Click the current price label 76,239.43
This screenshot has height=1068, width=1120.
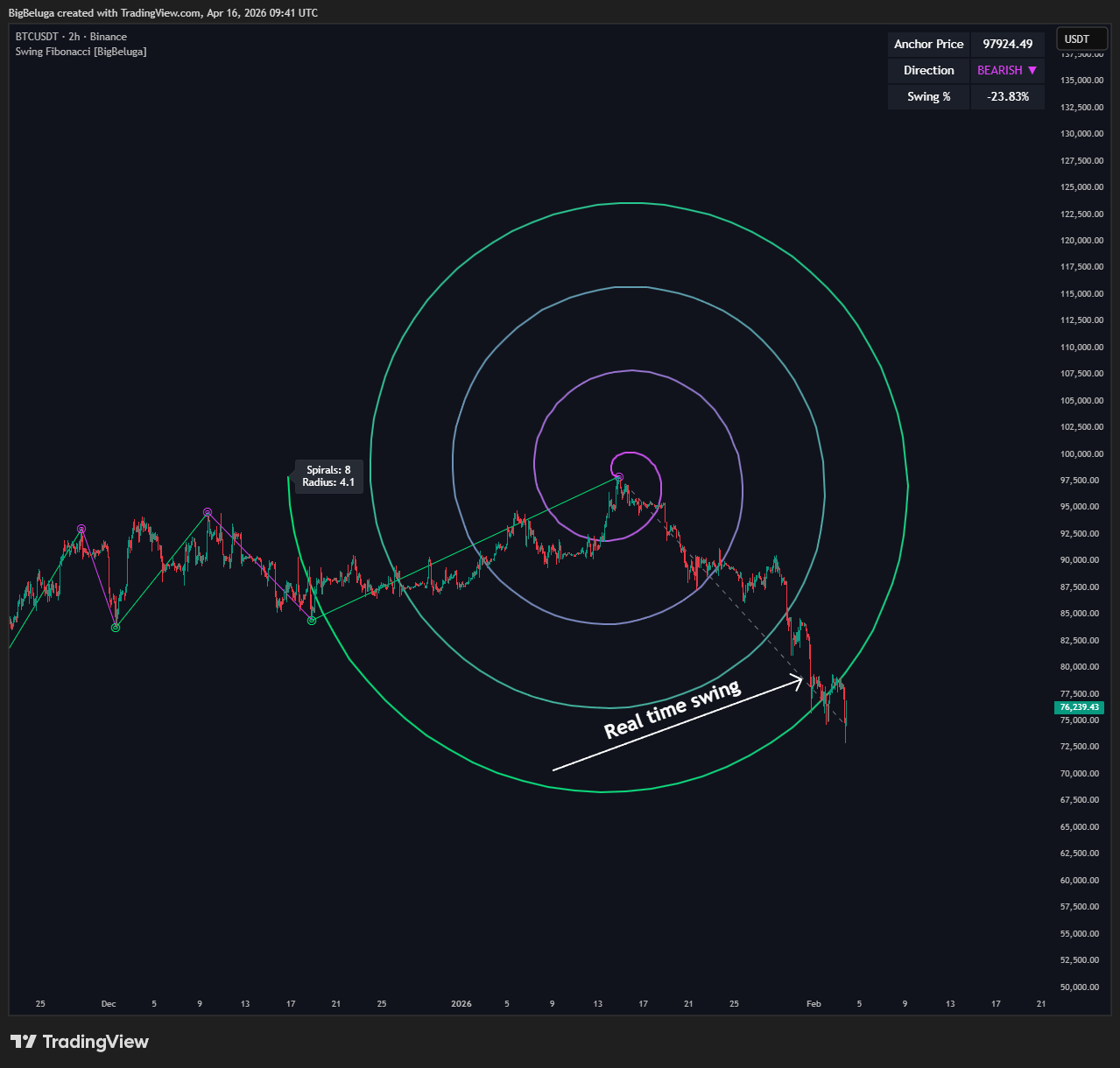[x=1079, y=707]
